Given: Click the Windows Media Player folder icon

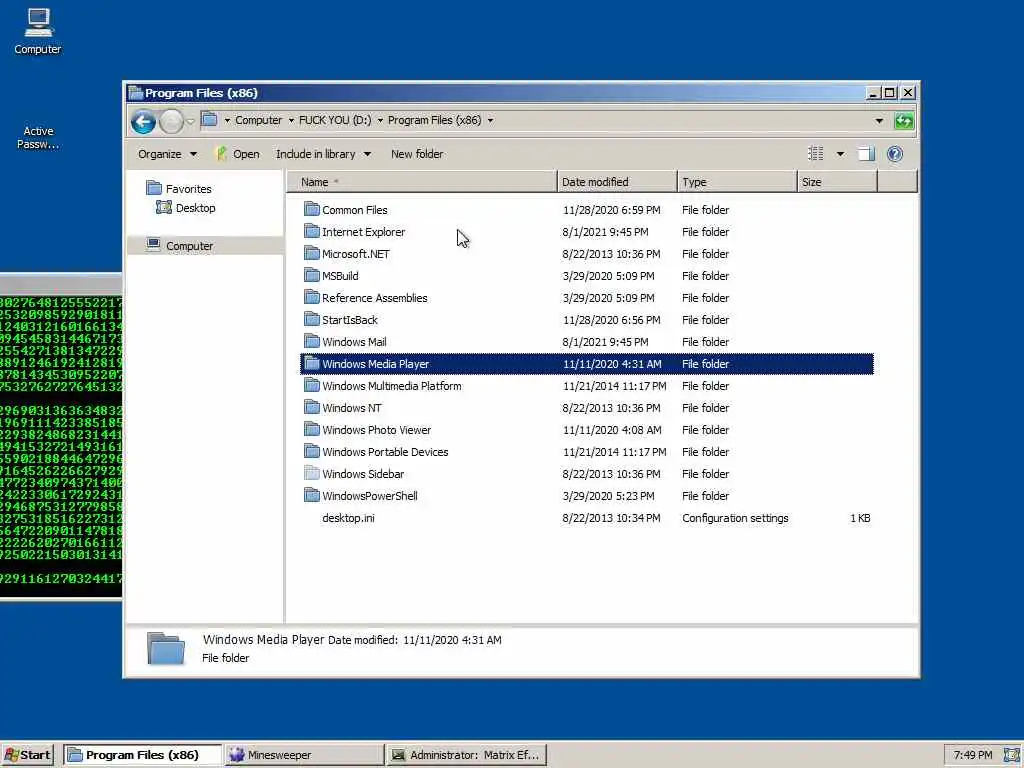Looking at the screenshot, I should [312, 364].
